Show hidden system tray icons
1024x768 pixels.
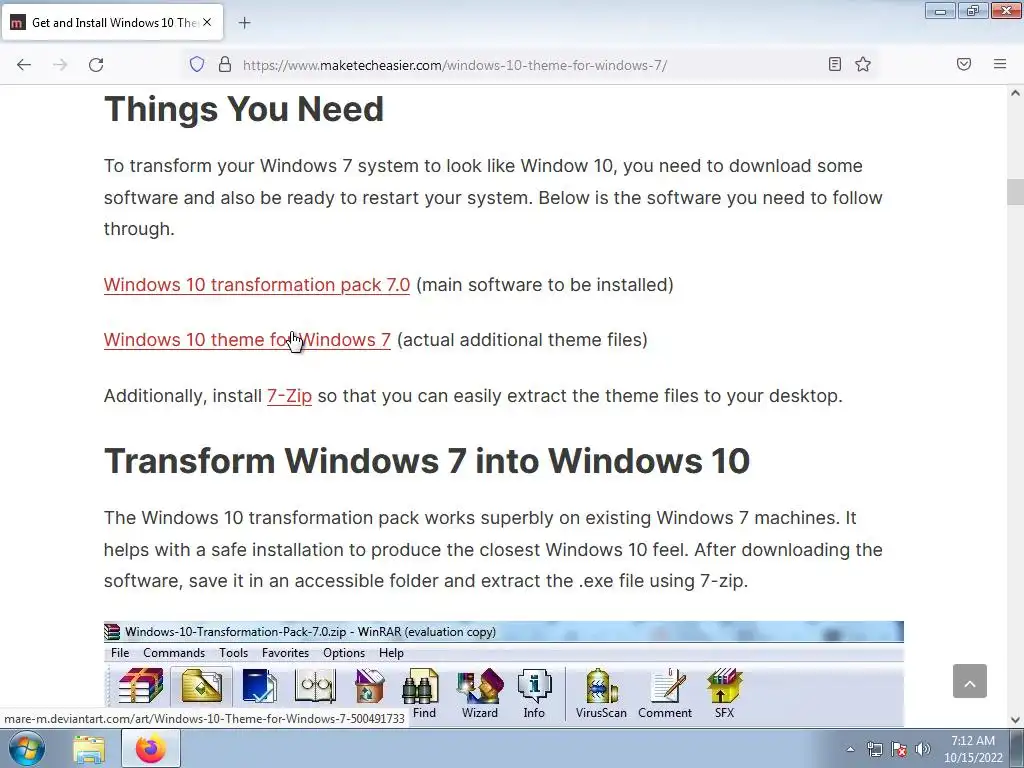850,749
